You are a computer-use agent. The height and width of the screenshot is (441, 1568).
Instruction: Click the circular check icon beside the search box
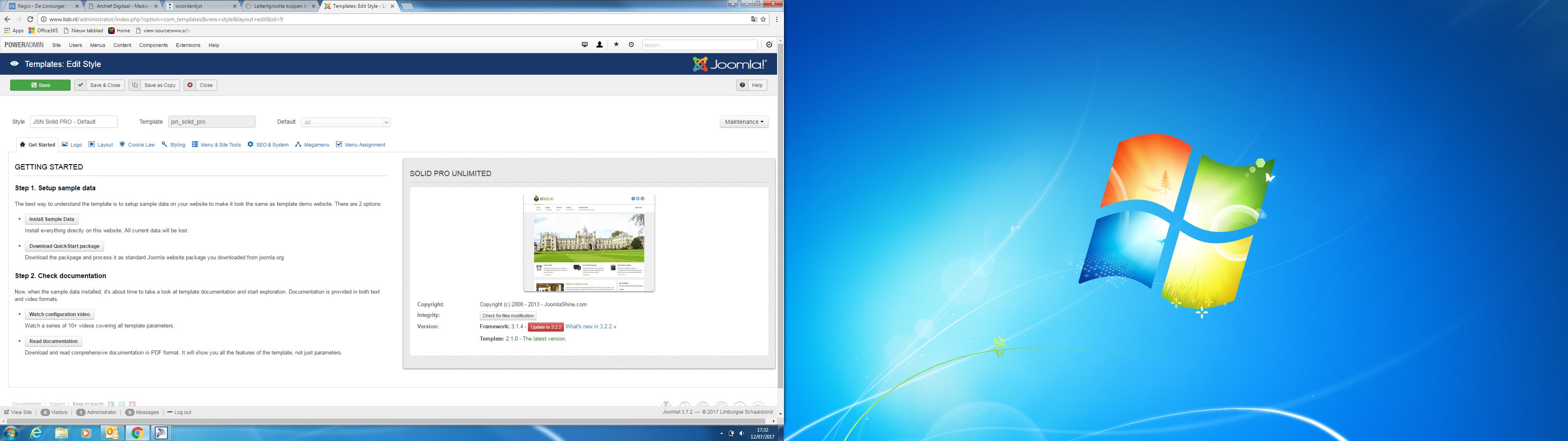tap(769, 45)
